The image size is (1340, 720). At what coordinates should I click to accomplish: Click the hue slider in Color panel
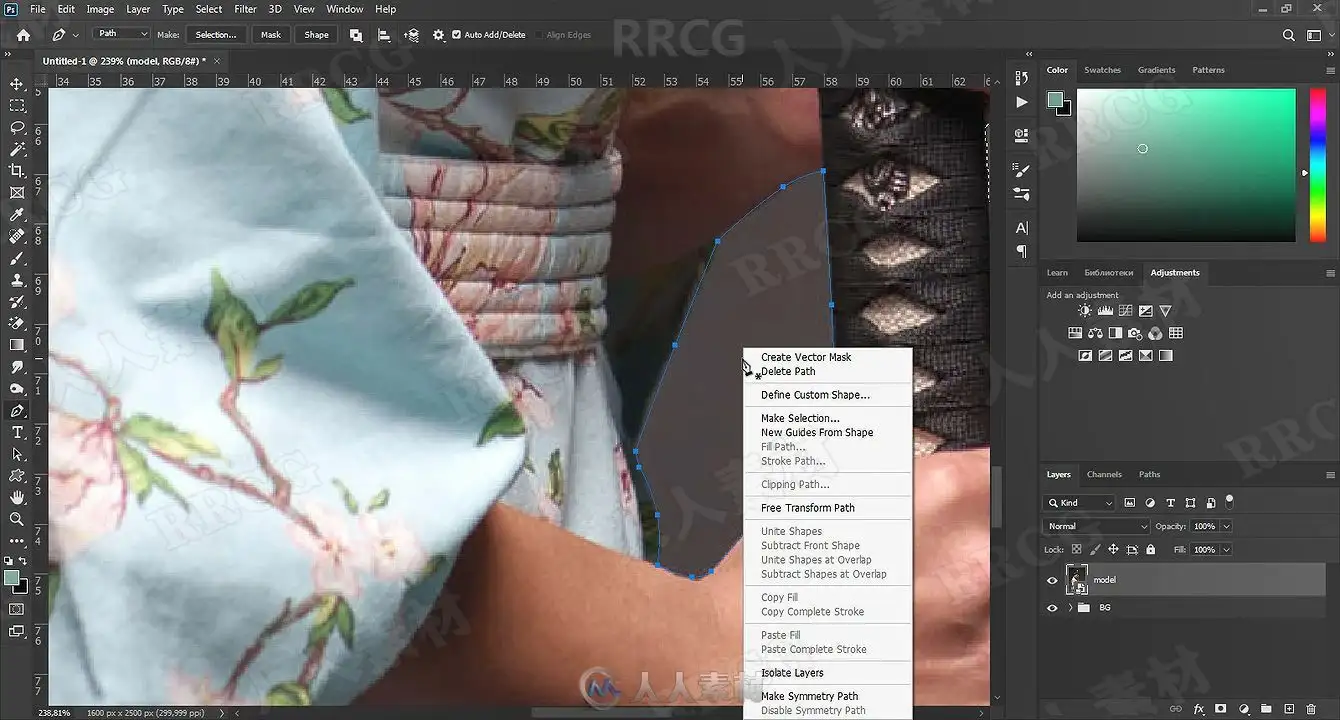(x=1318, y=165)
